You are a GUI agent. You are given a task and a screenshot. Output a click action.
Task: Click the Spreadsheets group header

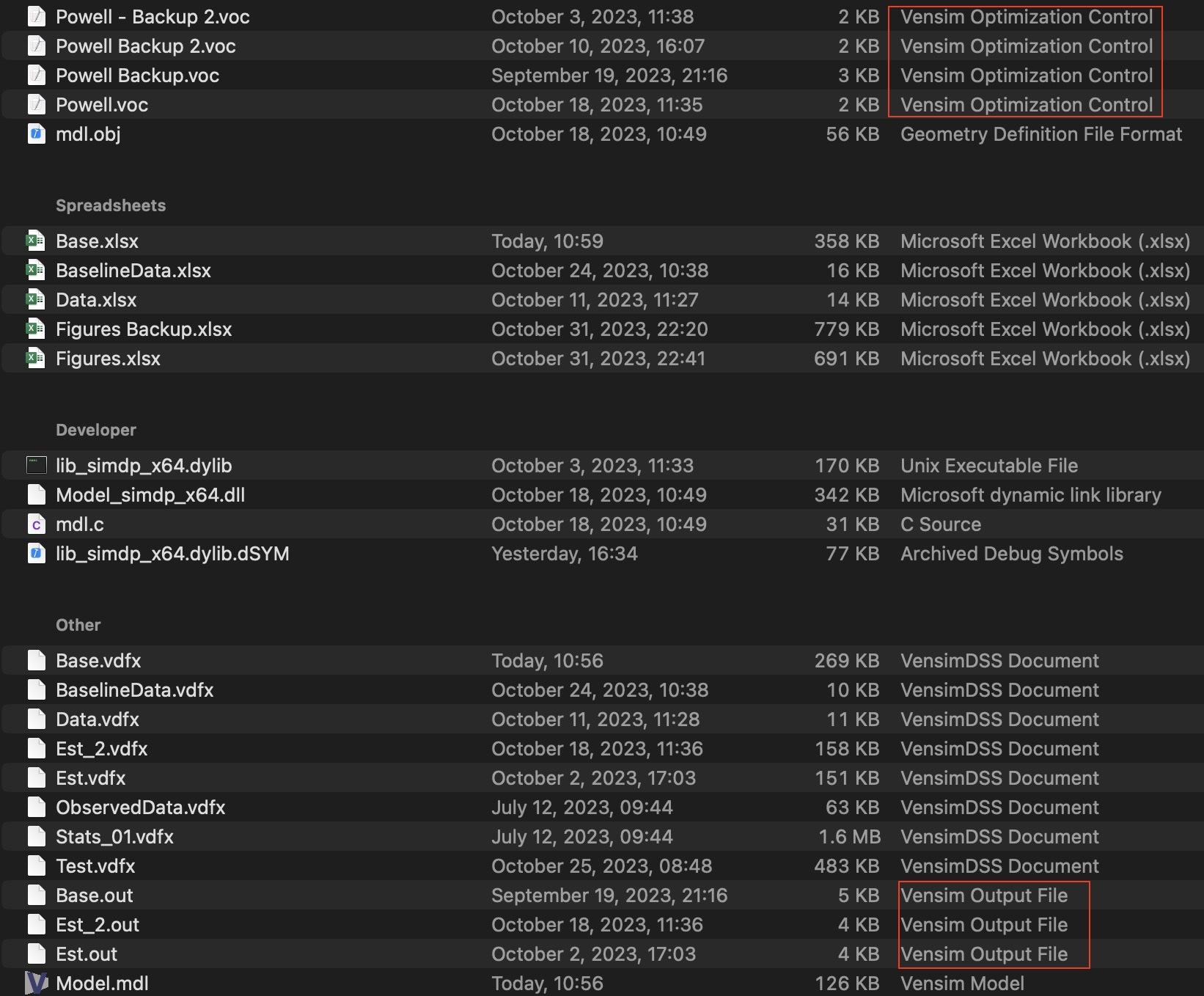(111, 205)
